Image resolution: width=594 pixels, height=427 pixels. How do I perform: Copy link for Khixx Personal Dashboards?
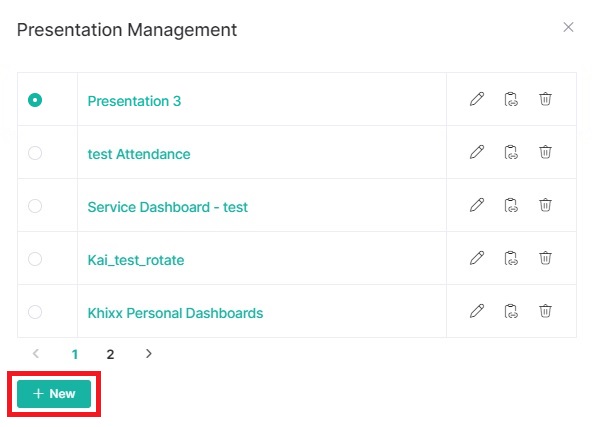click(x=511, y=311)
